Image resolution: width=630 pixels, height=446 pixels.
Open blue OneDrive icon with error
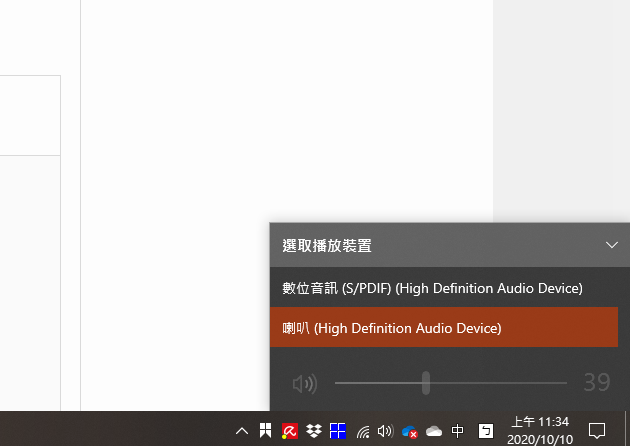click(409, 432)
